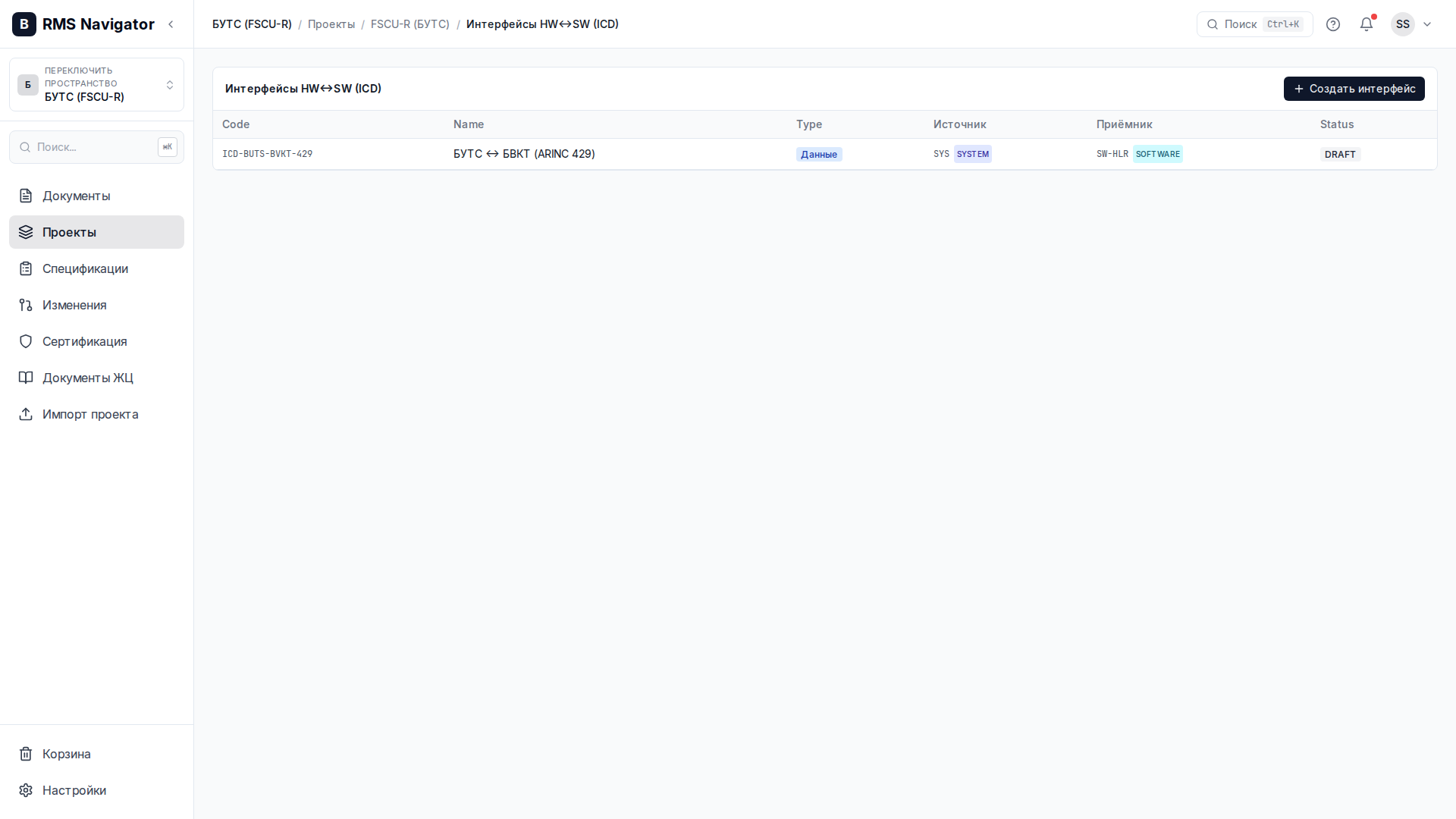Open the Корзина menu label
This screenshot has height=819, width=1456.
click(67, 754)
